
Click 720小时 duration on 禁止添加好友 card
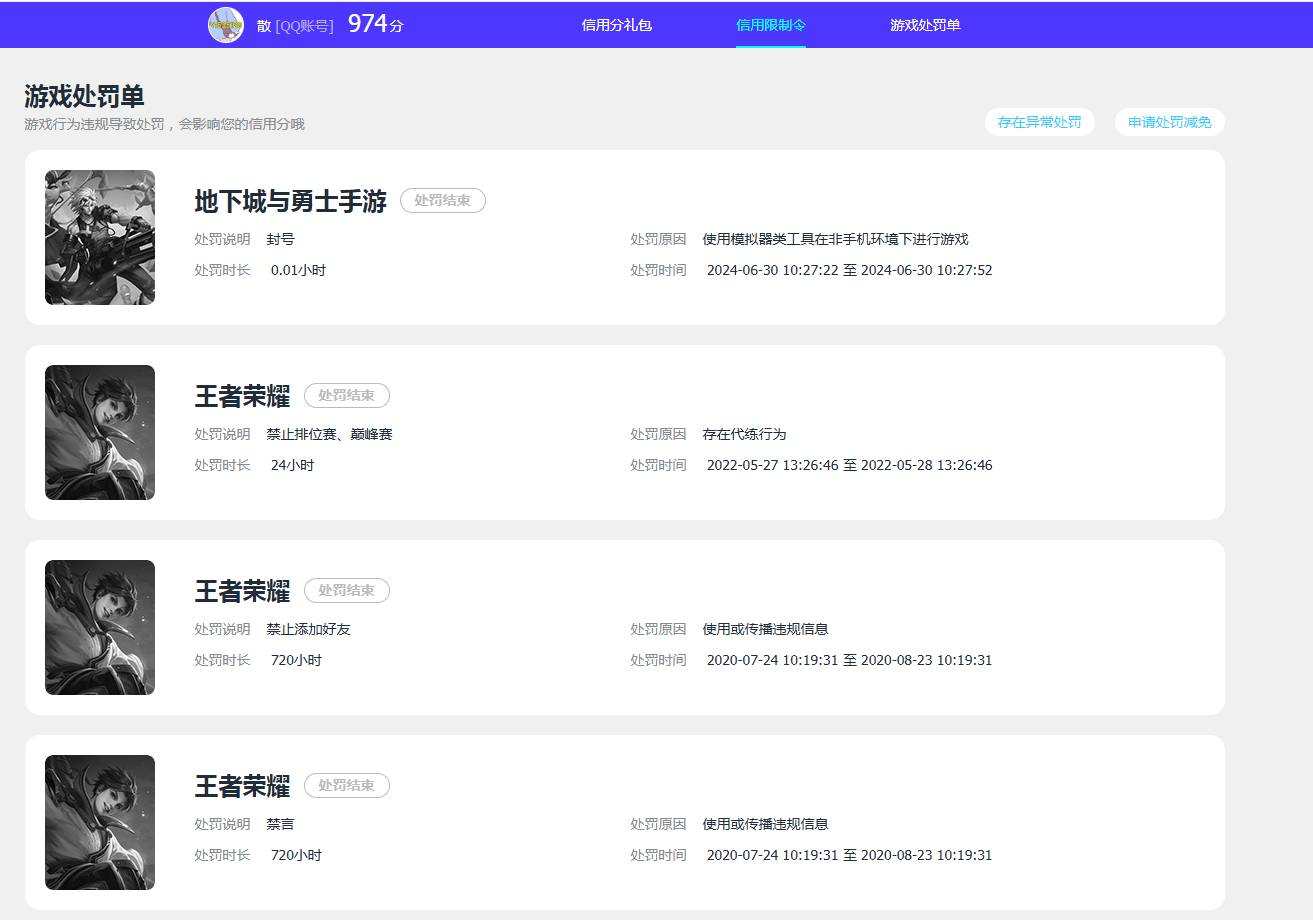296,660
